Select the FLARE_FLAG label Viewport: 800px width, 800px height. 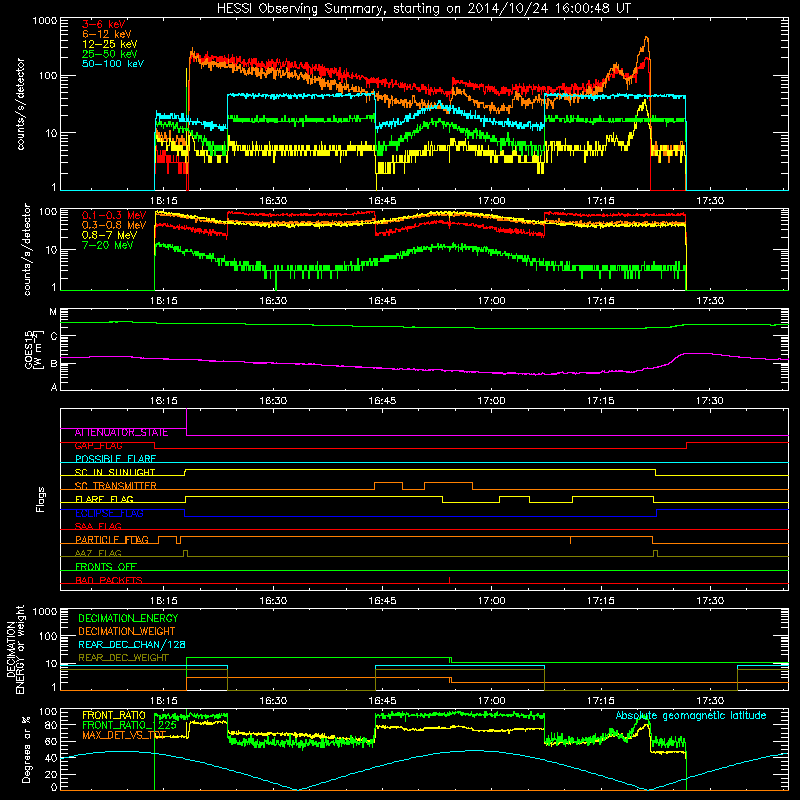(x=104, y=499)
